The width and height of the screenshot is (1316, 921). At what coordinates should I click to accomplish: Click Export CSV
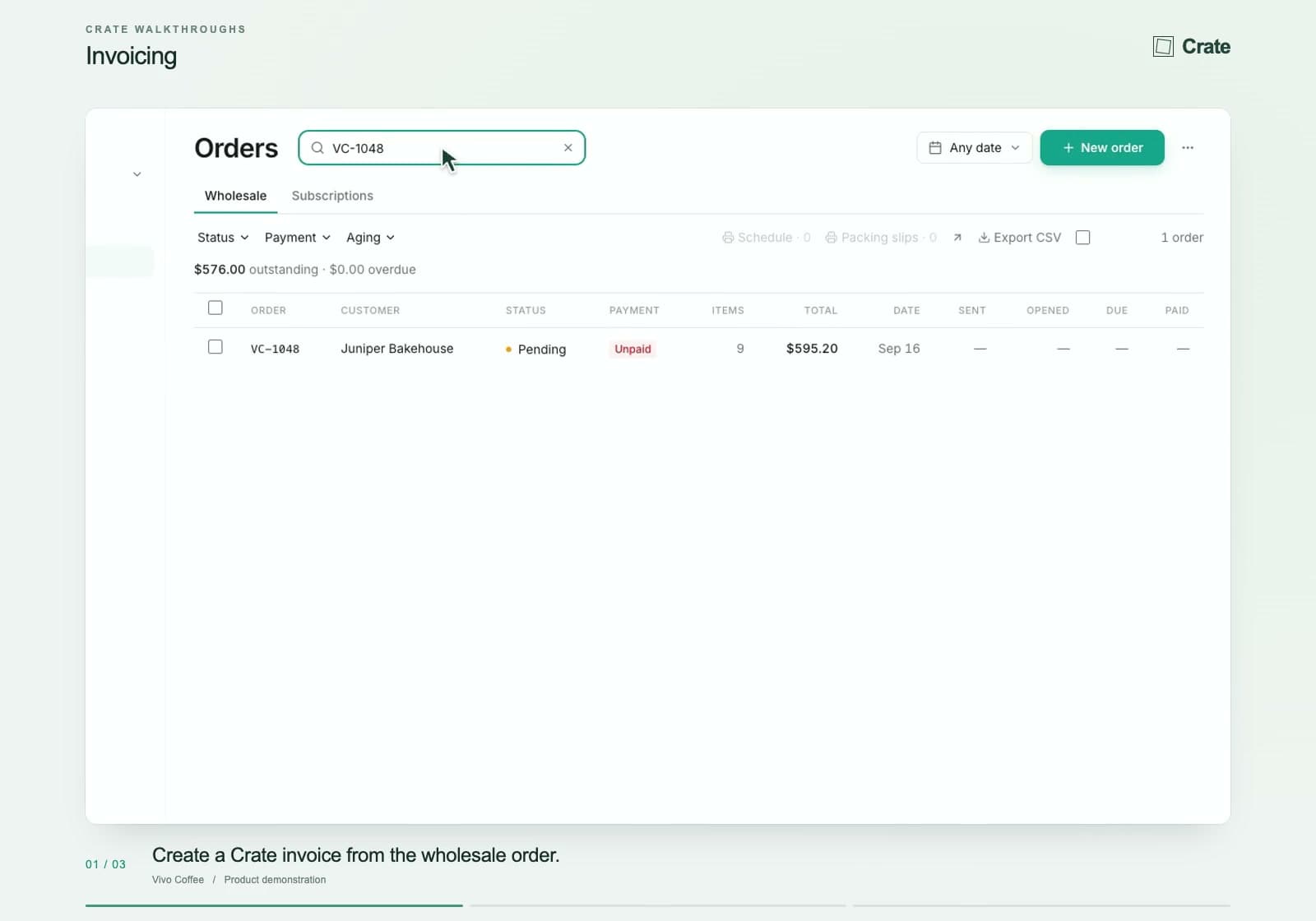coord(1020,238)
